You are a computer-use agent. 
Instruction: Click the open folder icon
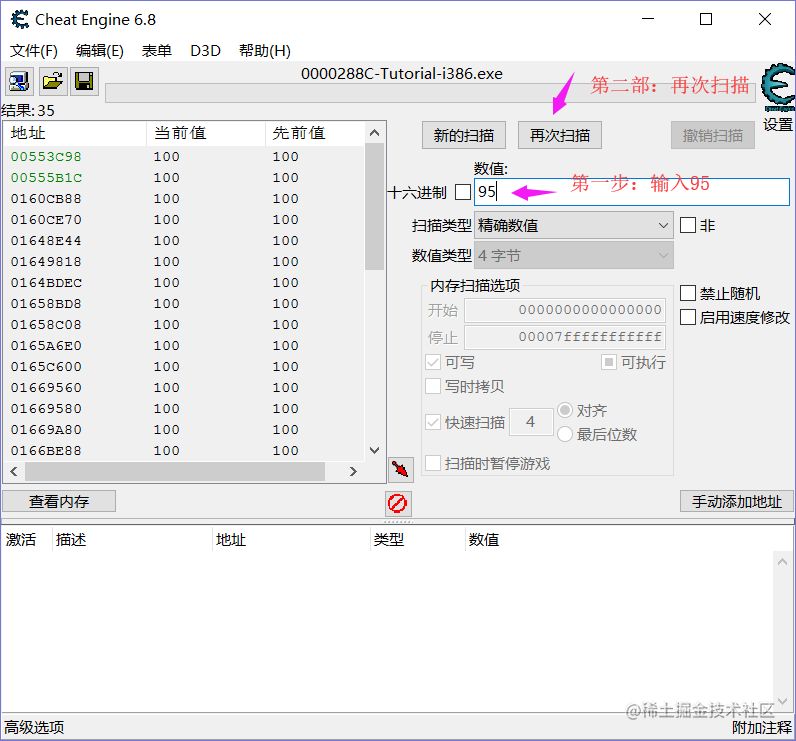[x=53, y=81]
